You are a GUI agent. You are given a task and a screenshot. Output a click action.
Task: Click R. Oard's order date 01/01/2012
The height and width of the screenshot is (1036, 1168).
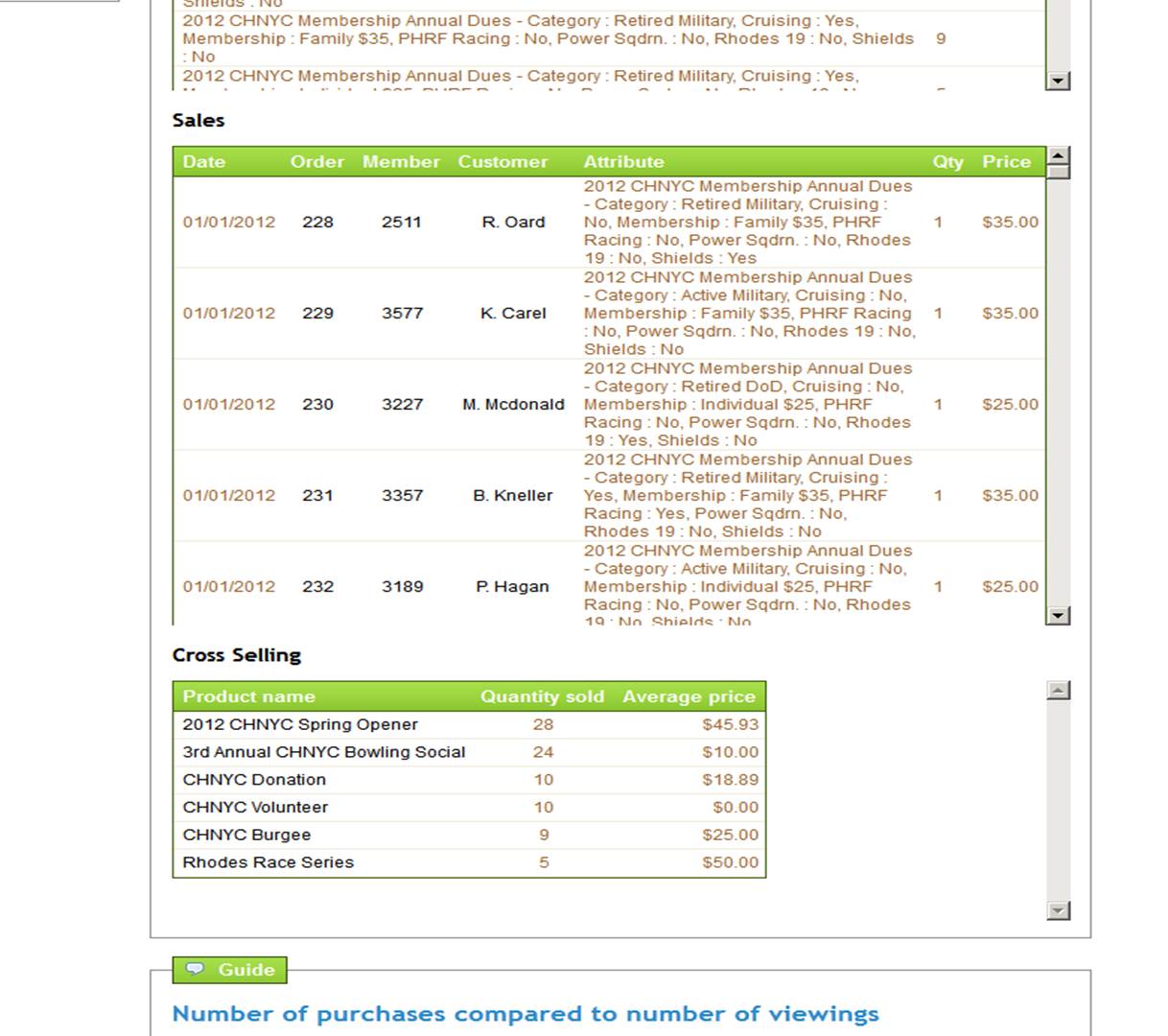pyautogui.click(x=229, y=222)
